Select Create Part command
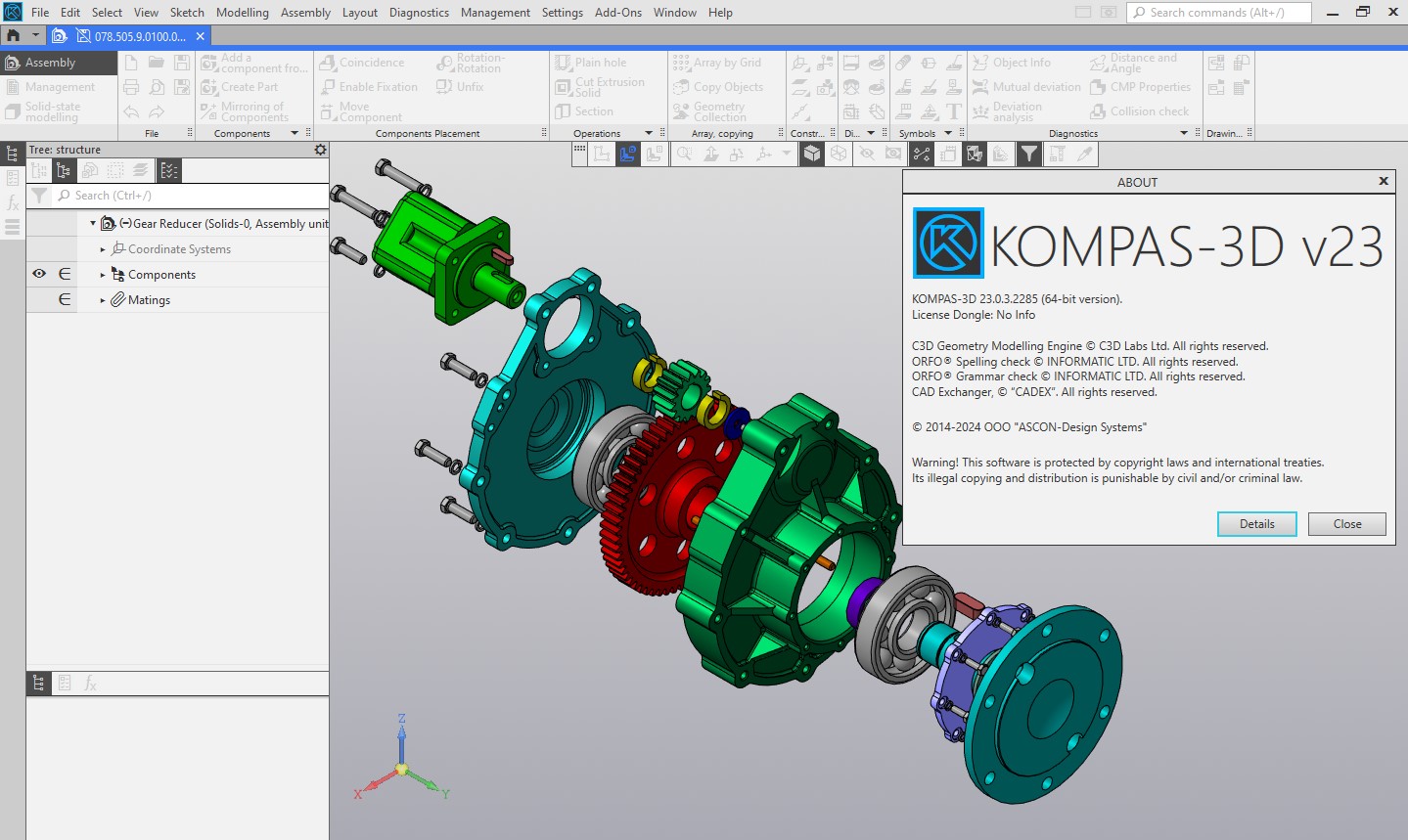Viewport: 1408px width, 840px height. (239, 87)
